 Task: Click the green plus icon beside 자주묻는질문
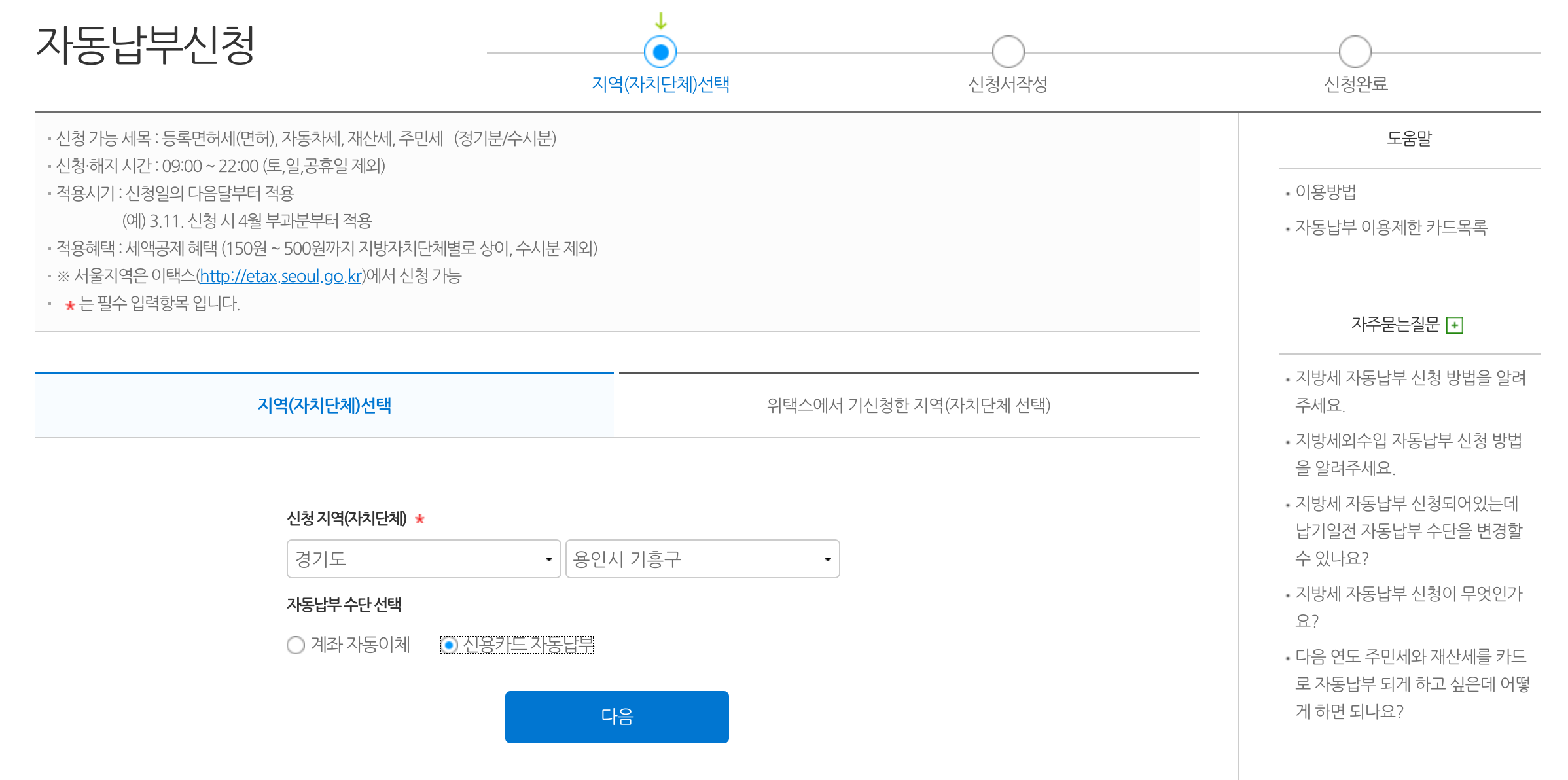tap(1454, 325)
